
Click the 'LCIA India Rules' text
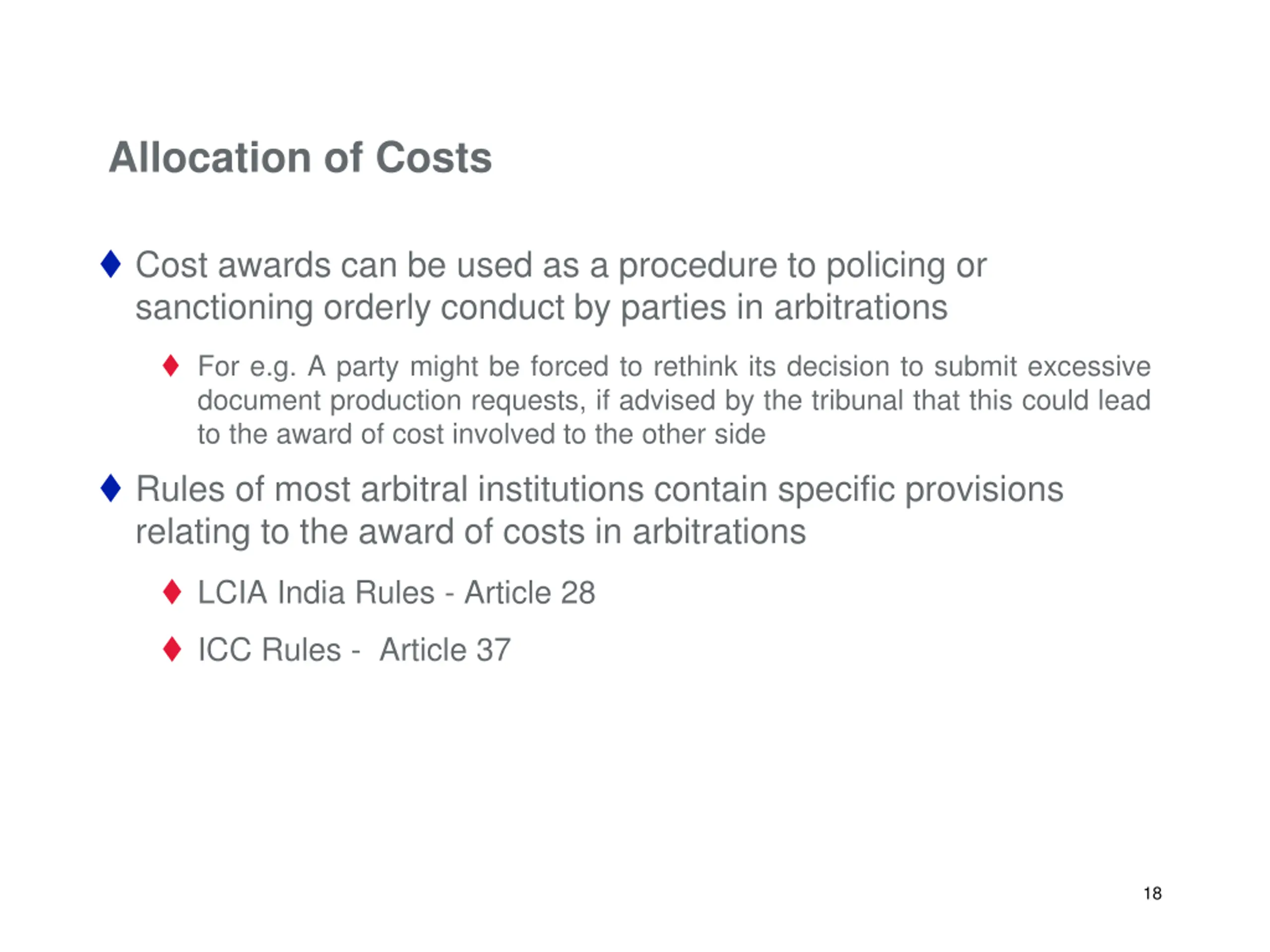316,592
